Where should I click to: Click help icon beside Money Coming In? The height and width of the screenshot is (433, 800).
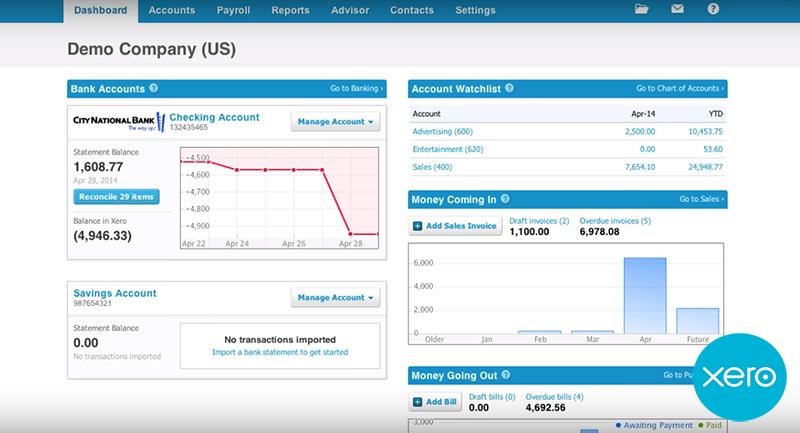tap(504, 199)
